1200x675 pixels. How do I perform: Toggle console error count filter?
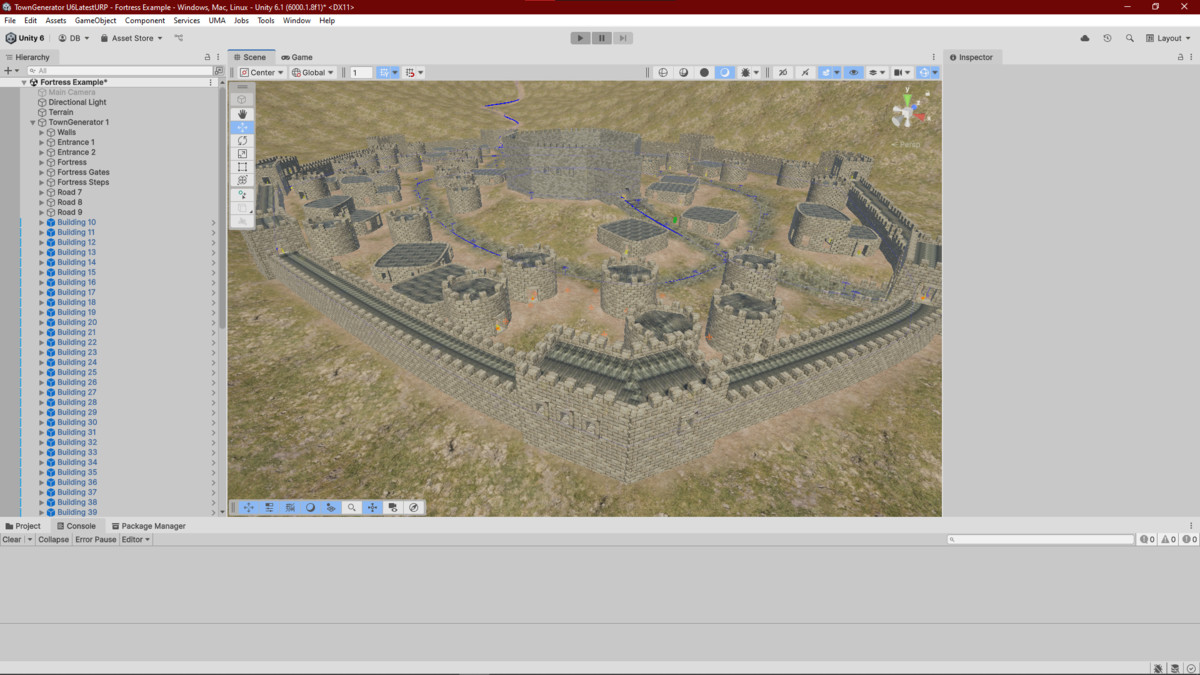point(1189,539)
